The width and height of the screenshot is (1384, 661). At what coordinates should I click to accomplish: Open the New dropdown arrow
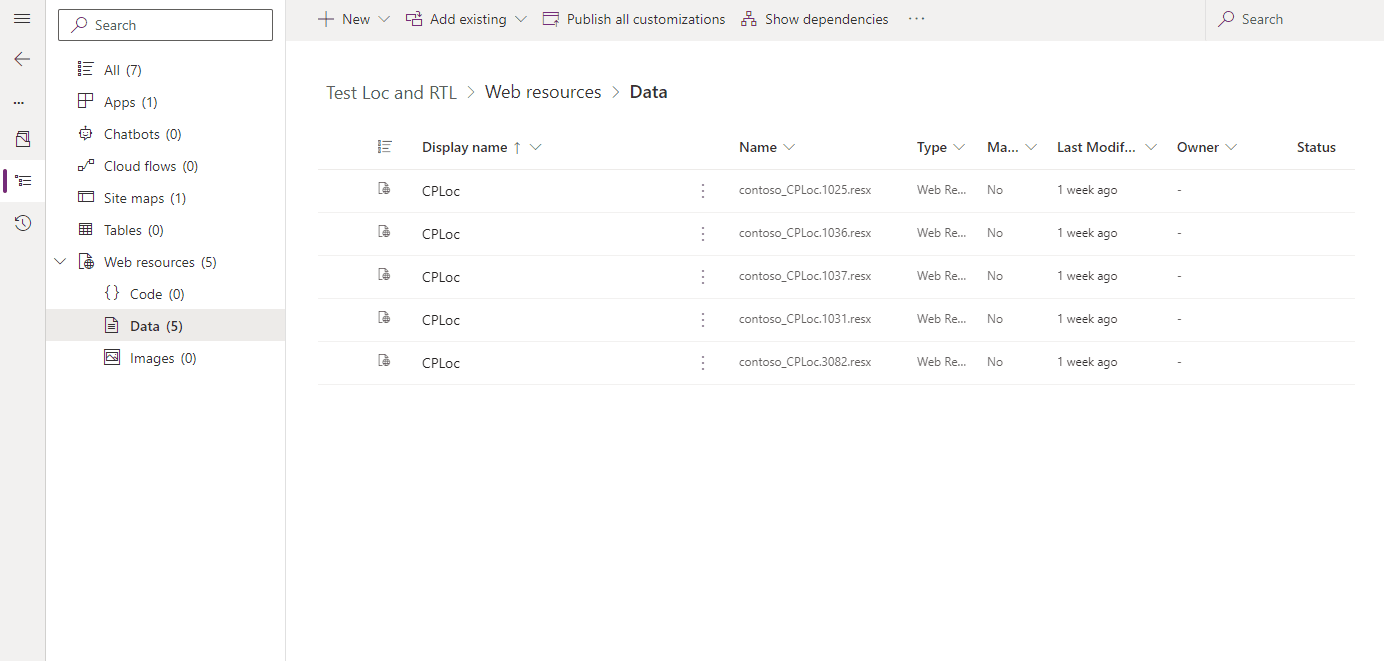point(384,18)
